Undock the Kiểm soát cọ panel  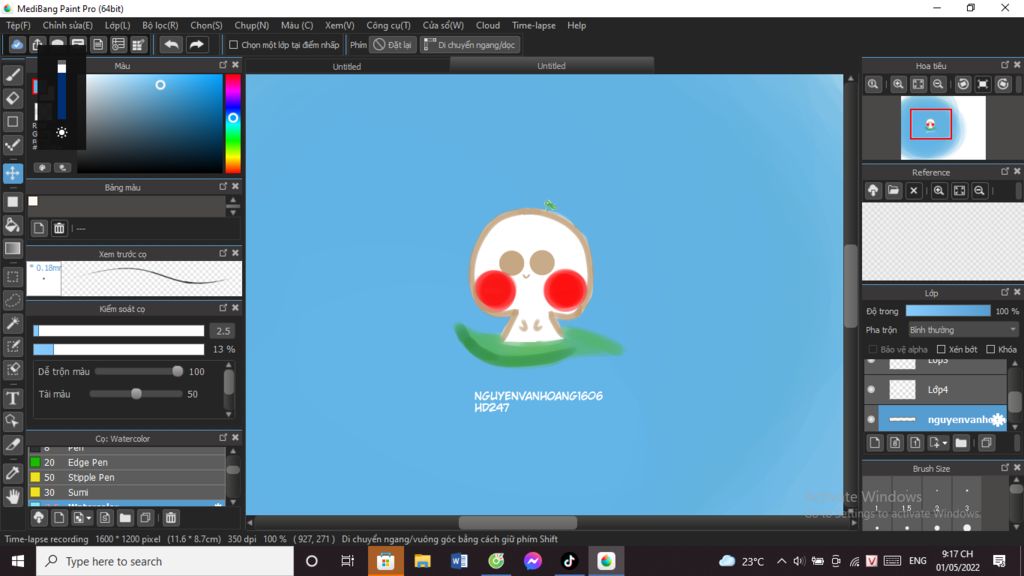[x=223, y=308]
